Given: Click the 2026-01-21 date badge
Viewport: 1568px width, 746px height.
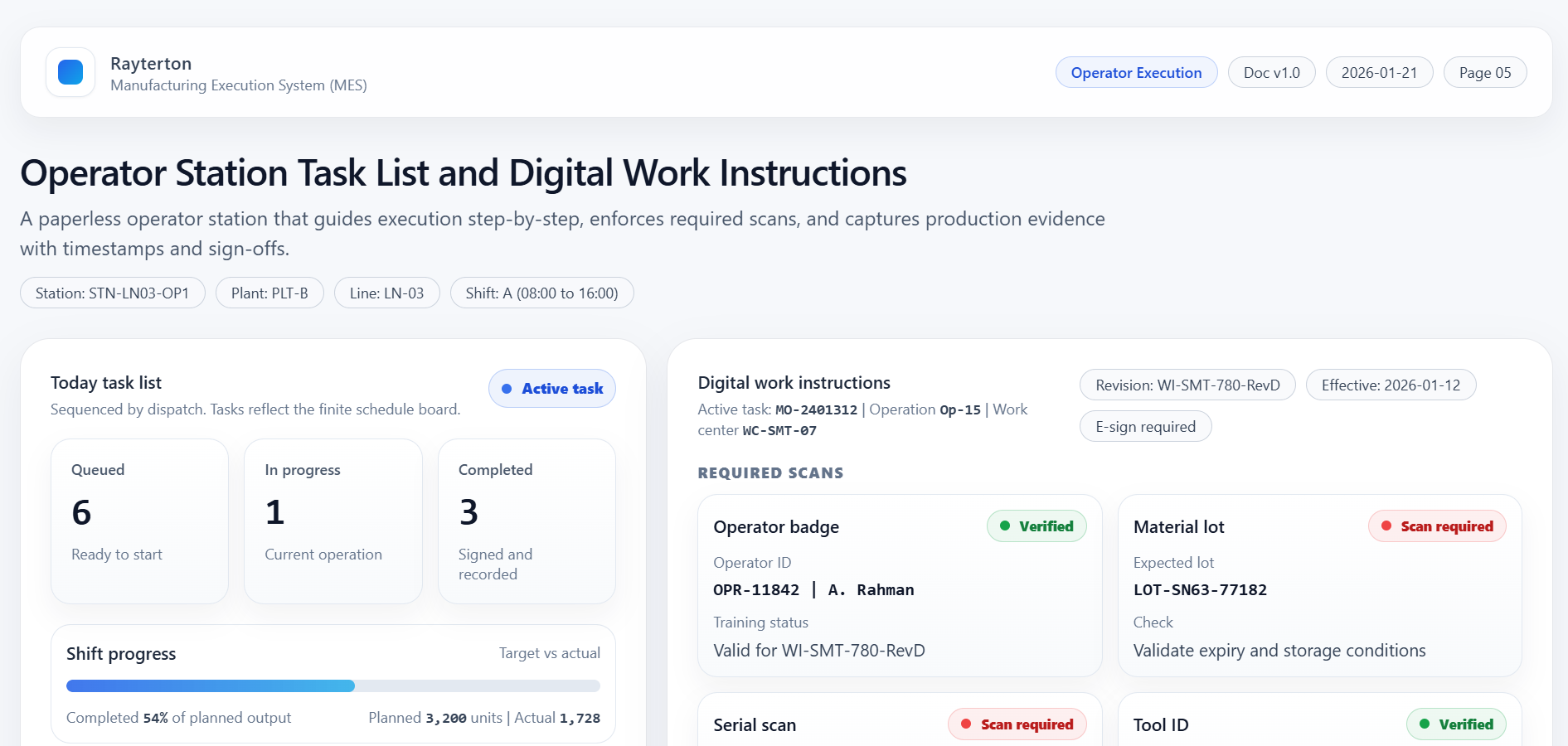Looking at the screenshot, I should pos(1378,73).
